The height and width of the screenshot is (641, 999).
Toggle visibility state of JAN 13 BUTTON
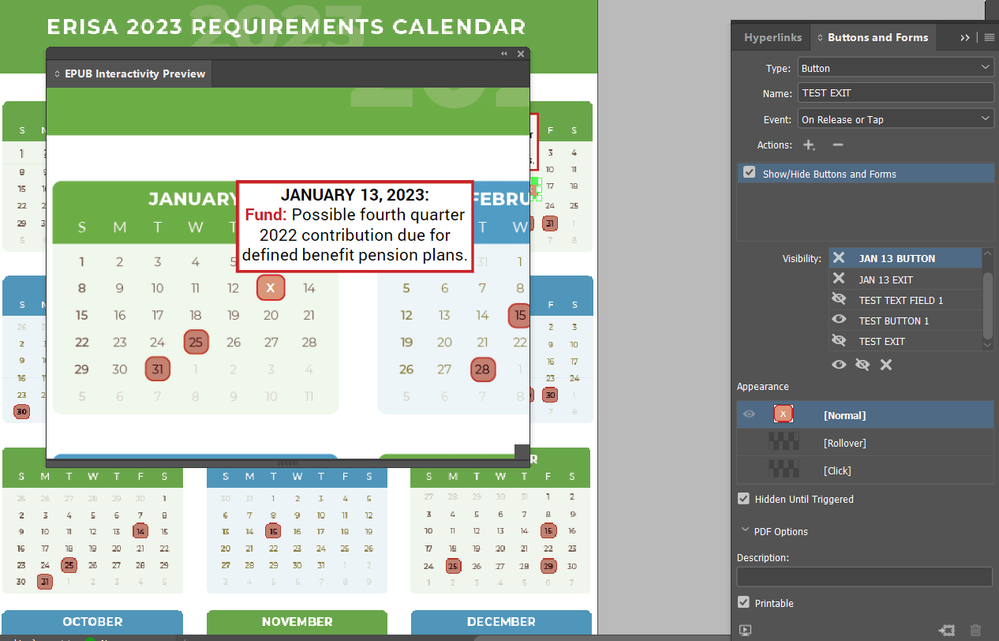(838, 258)
